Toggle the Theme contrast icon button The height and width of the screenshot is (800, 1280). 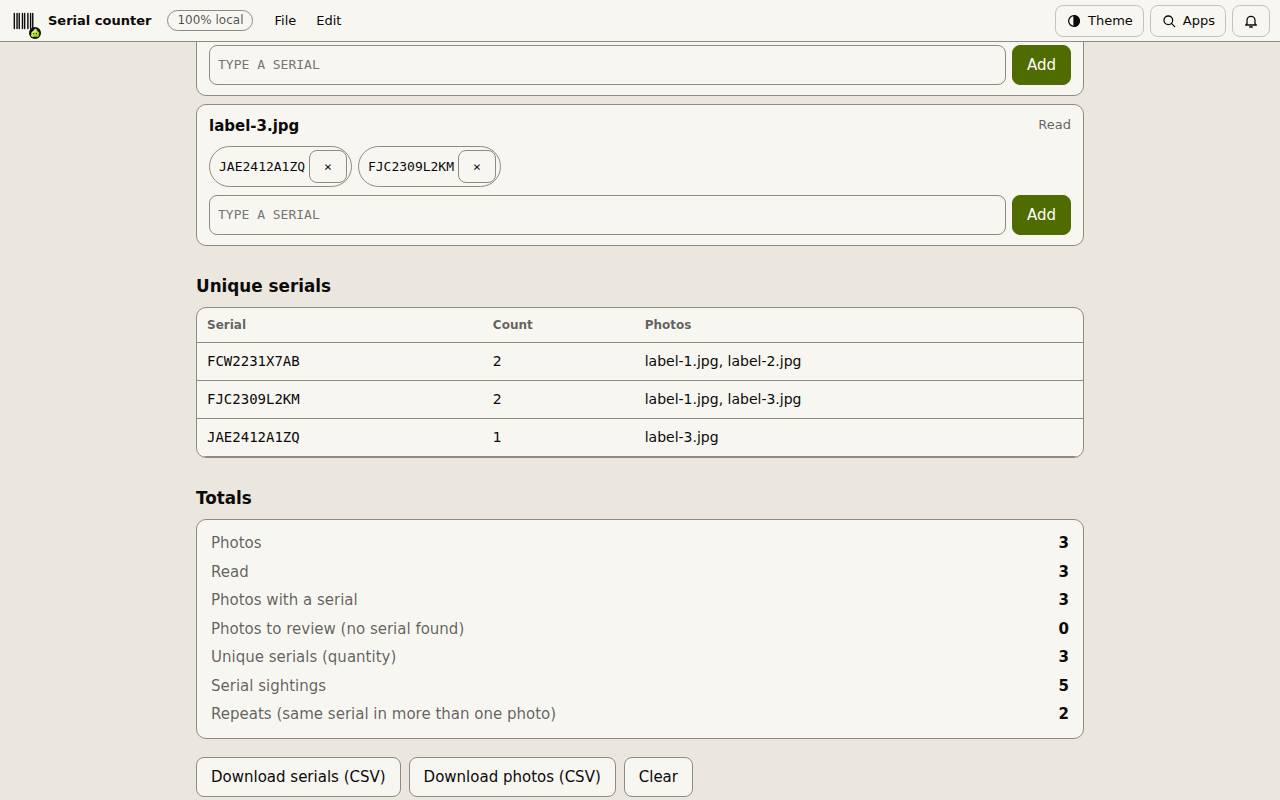pos(1099,21)
